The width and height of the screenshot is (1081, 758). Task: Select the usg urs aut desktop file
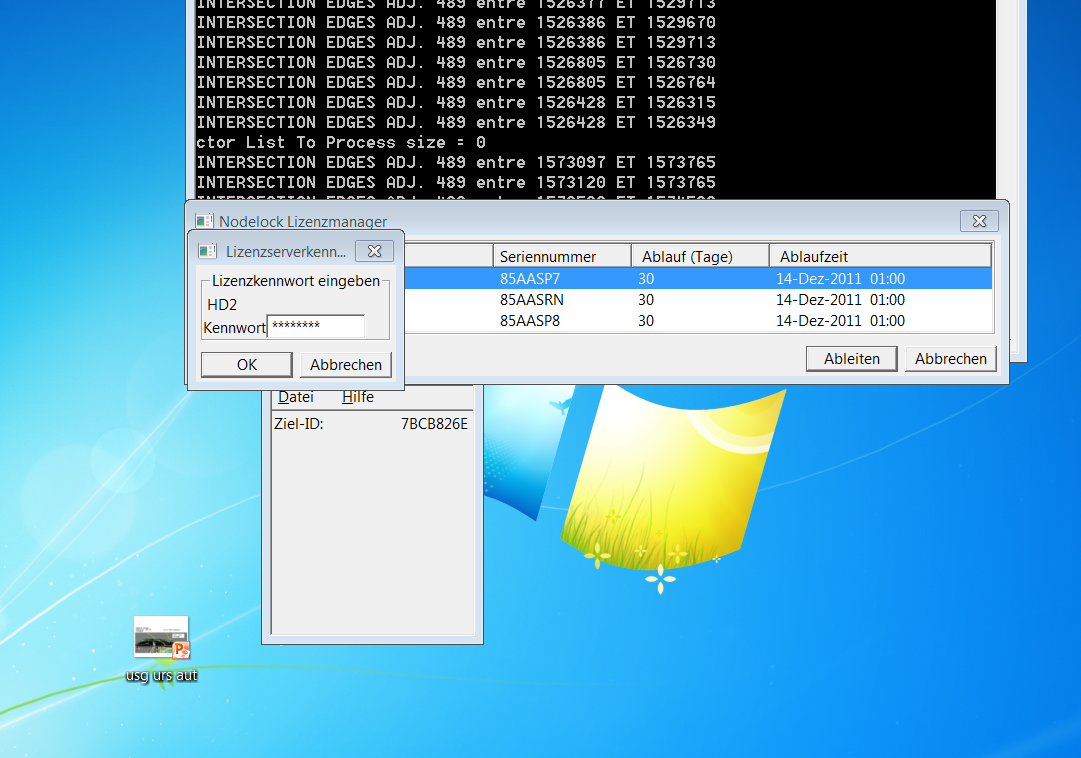point(161,649)
